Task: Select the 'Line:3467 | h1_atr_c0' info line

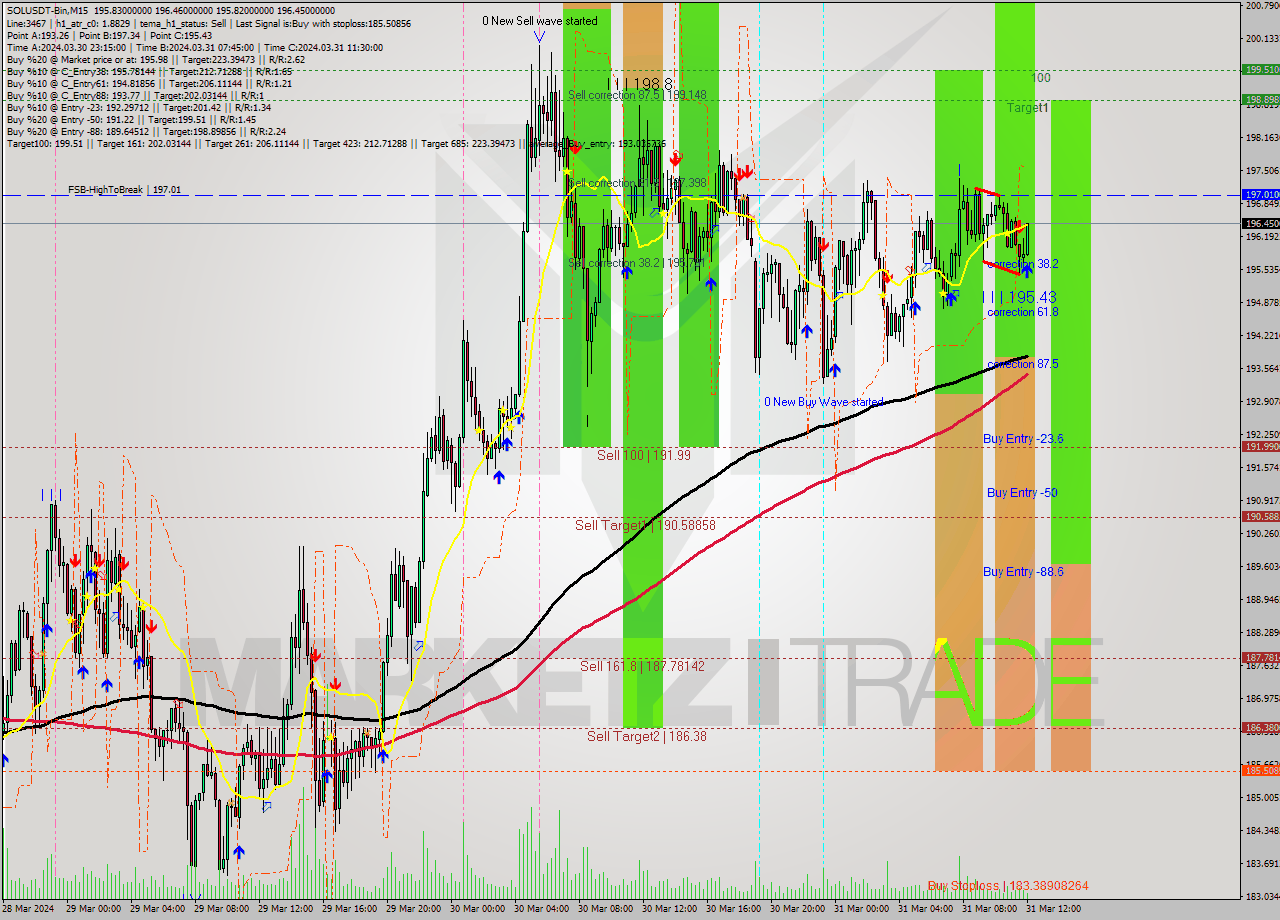Action: pos(209,23)
